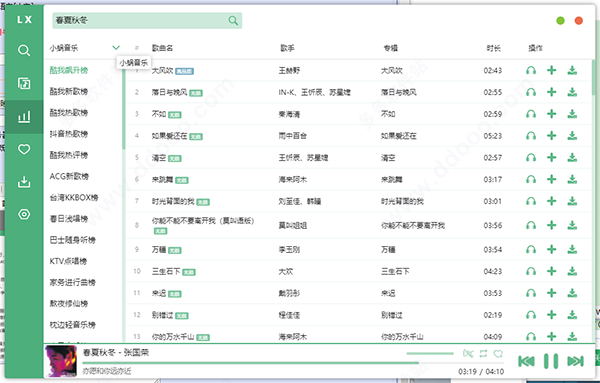Open the 枕边轻音乐榜 chart
Screen dimensions: 600x383
click(73, 325)
